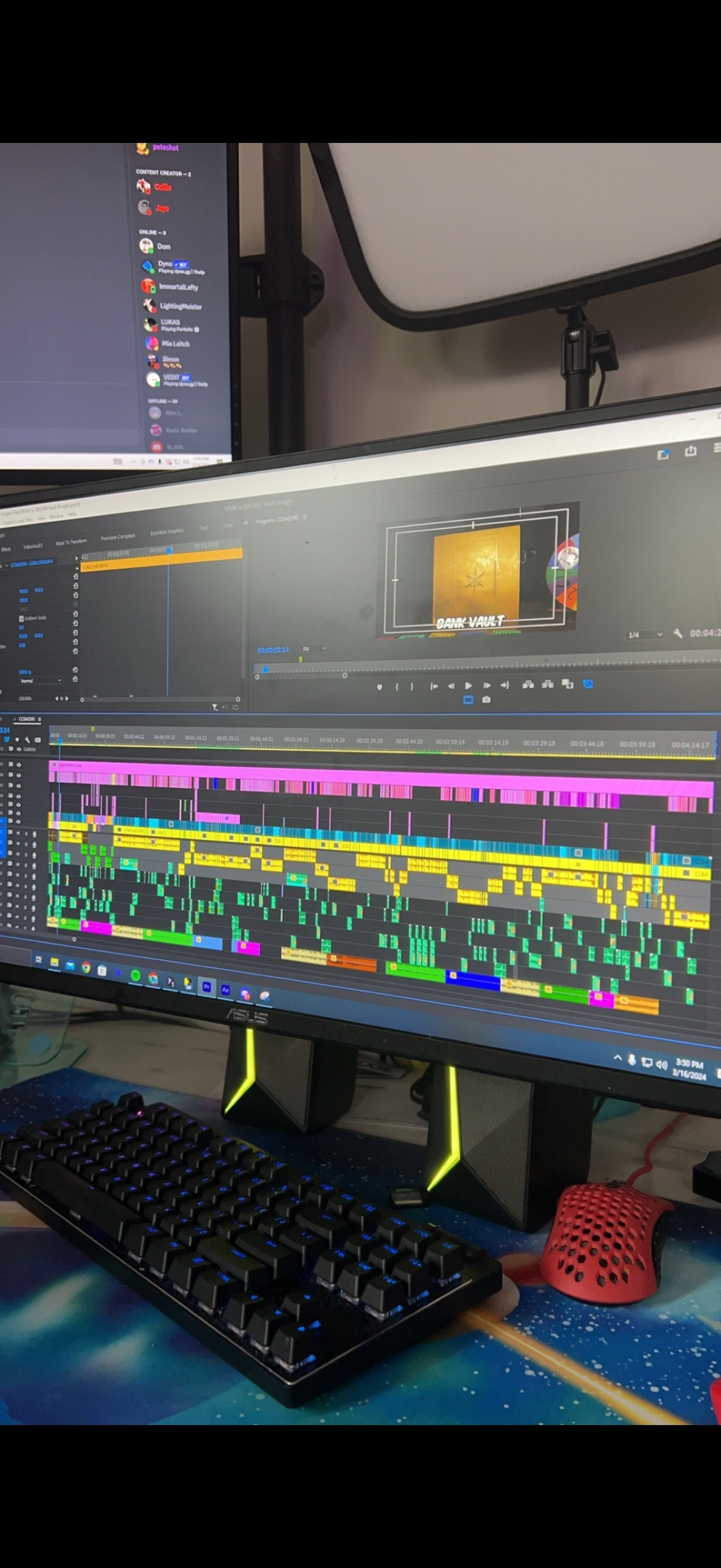Screen dimensions: 721x1568
Task: Toggle the Uniform Scale checkbox
Action: (x=22, y=618)
